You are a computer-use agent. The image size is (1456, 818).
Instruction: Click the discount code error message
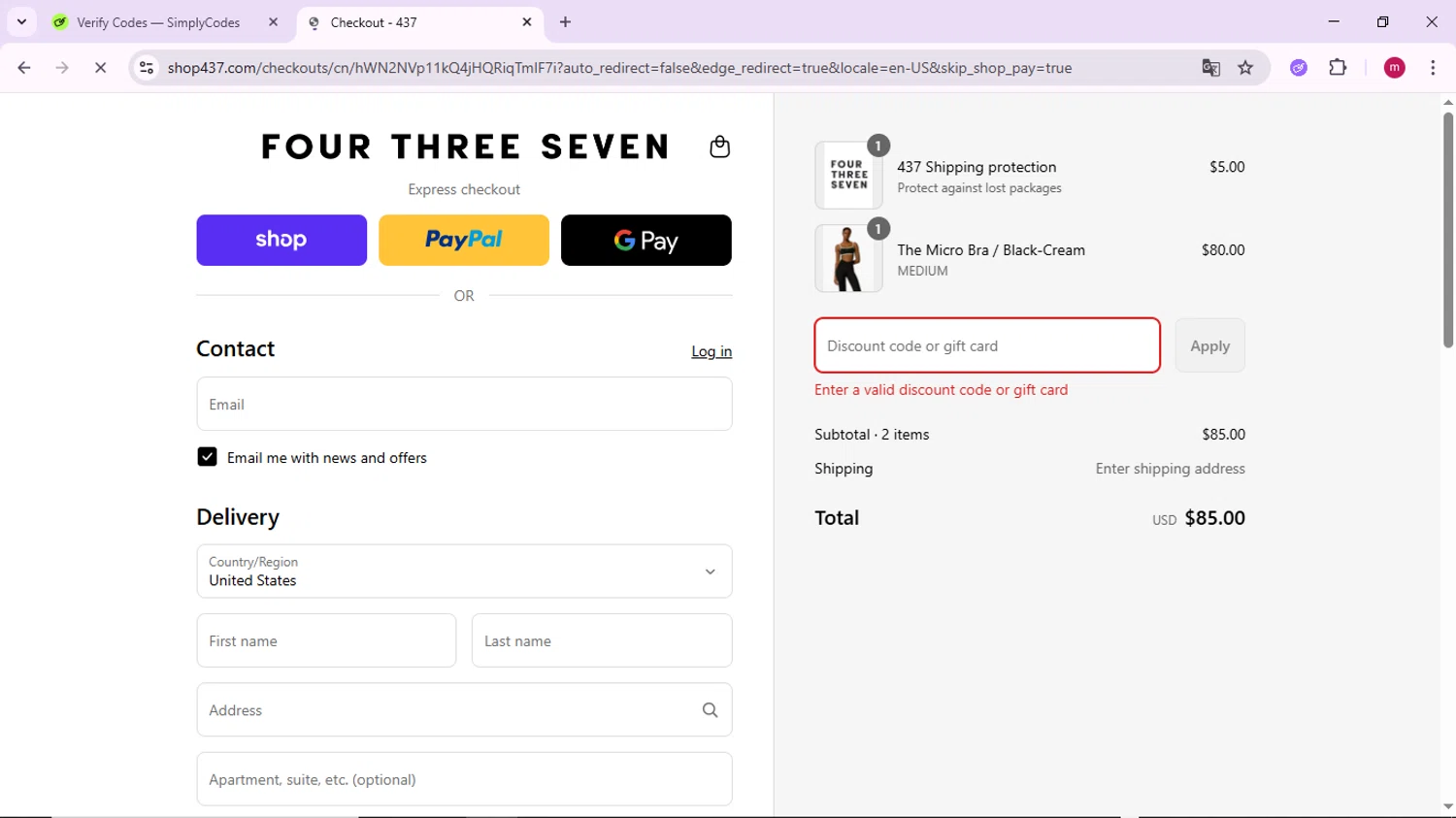coord(941,390)
